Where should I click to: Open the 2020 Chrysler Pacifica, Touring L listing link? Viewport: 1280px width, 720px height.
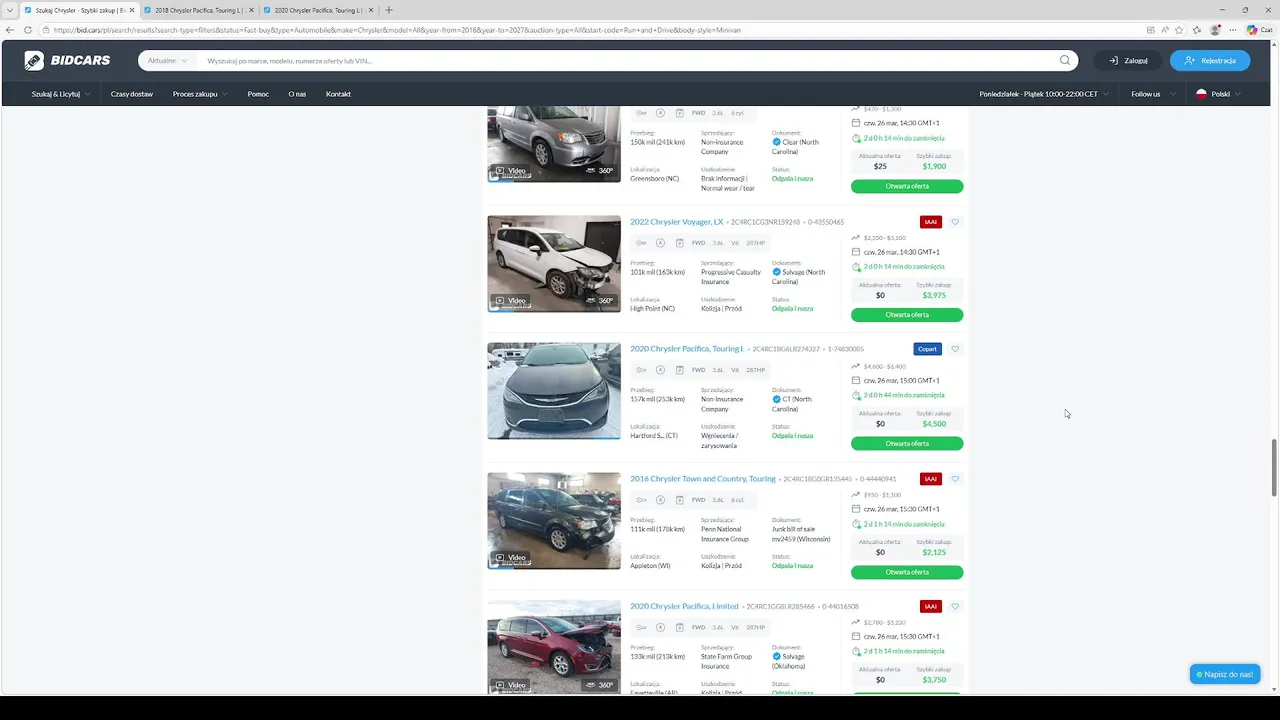pyautogui.click(x=687, y=349)
